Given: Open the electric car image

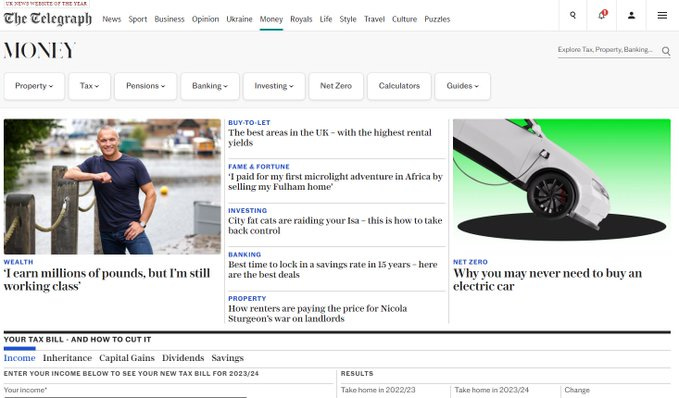Looking at the screenshot, I should 562,187.
